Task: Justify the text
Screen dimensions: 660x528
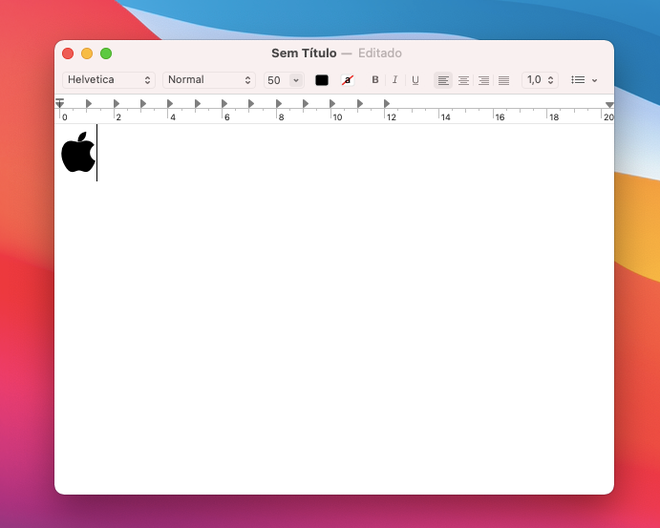Action: coord(504,80)
